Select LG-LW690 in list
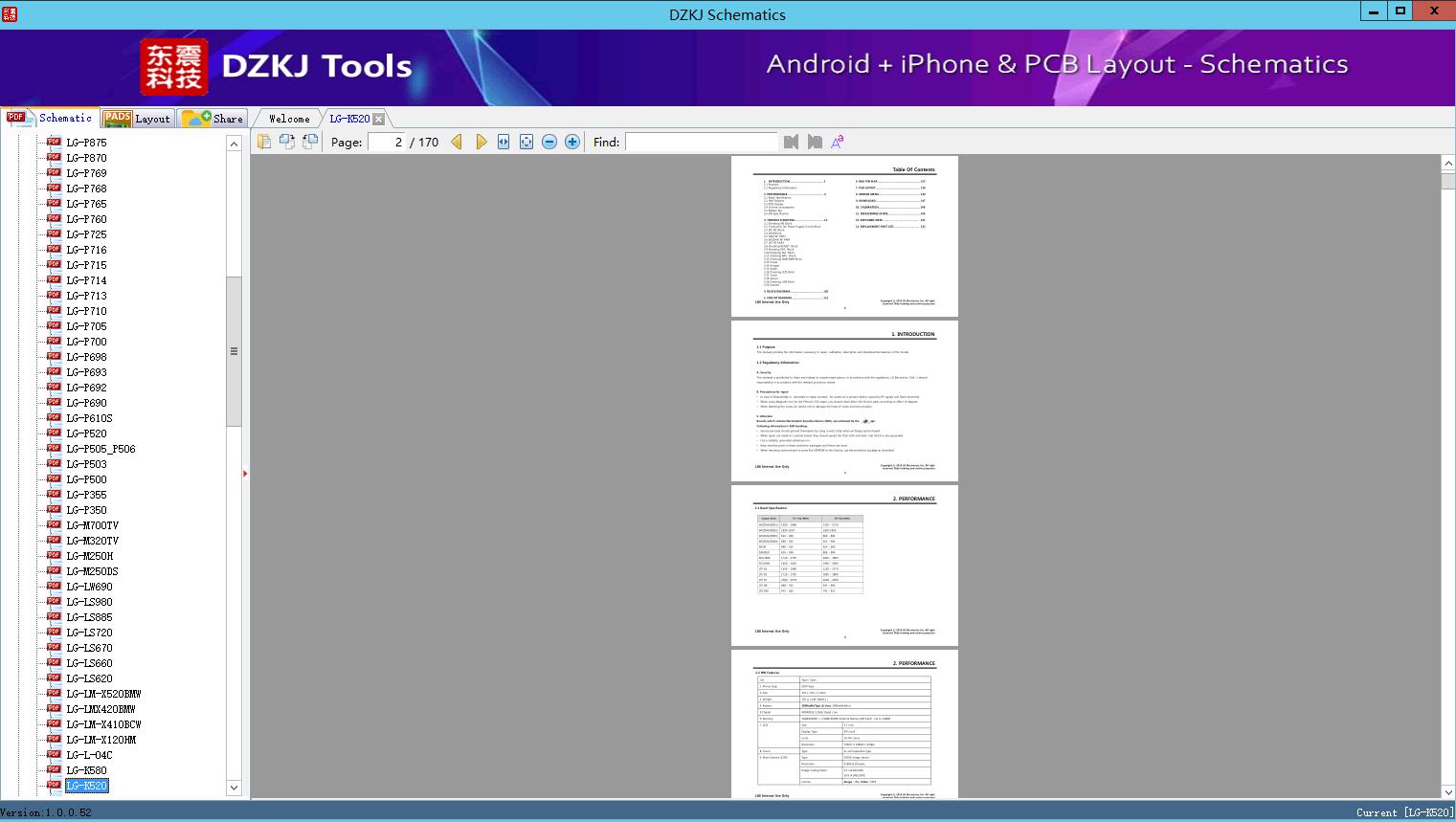 [x=89, y=587]
